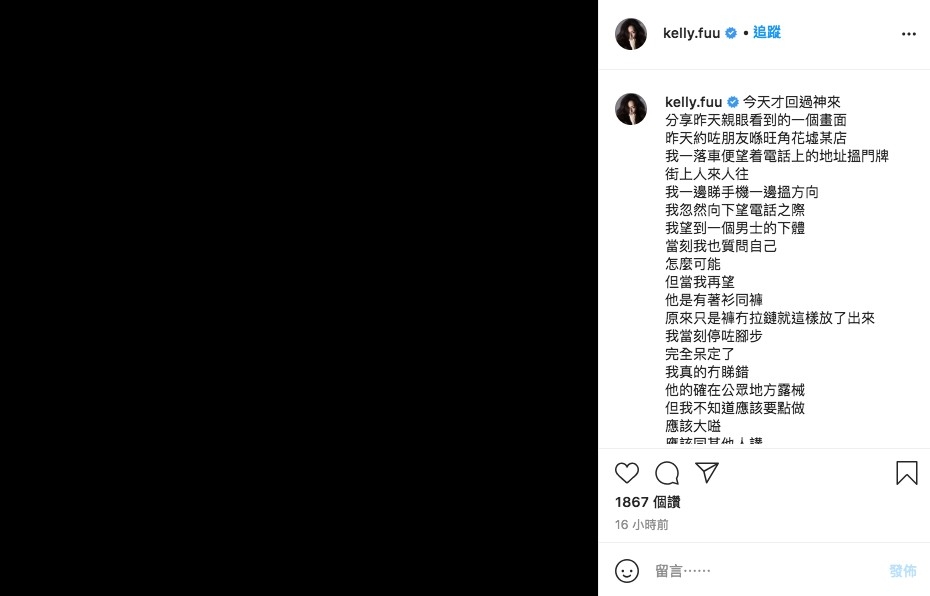Image resolution: width=930 pixels, height=596 pixels.
Task: Click the caption text starting 今天才回過神來
Action: click(x=791, y=102)
